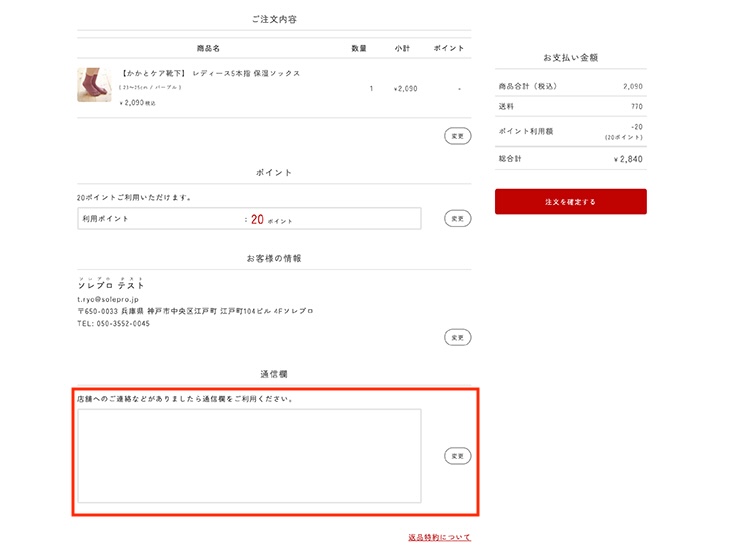750x550 pixels.
Task: Click the customer name ソレプロ テスト
Action: click(x=111, y=286)
